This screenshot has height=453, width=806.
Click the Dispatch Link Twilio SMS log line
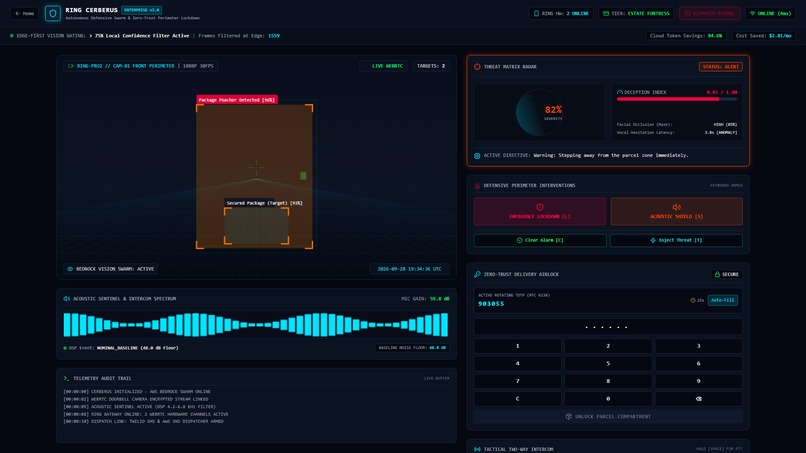click(143, 422)
